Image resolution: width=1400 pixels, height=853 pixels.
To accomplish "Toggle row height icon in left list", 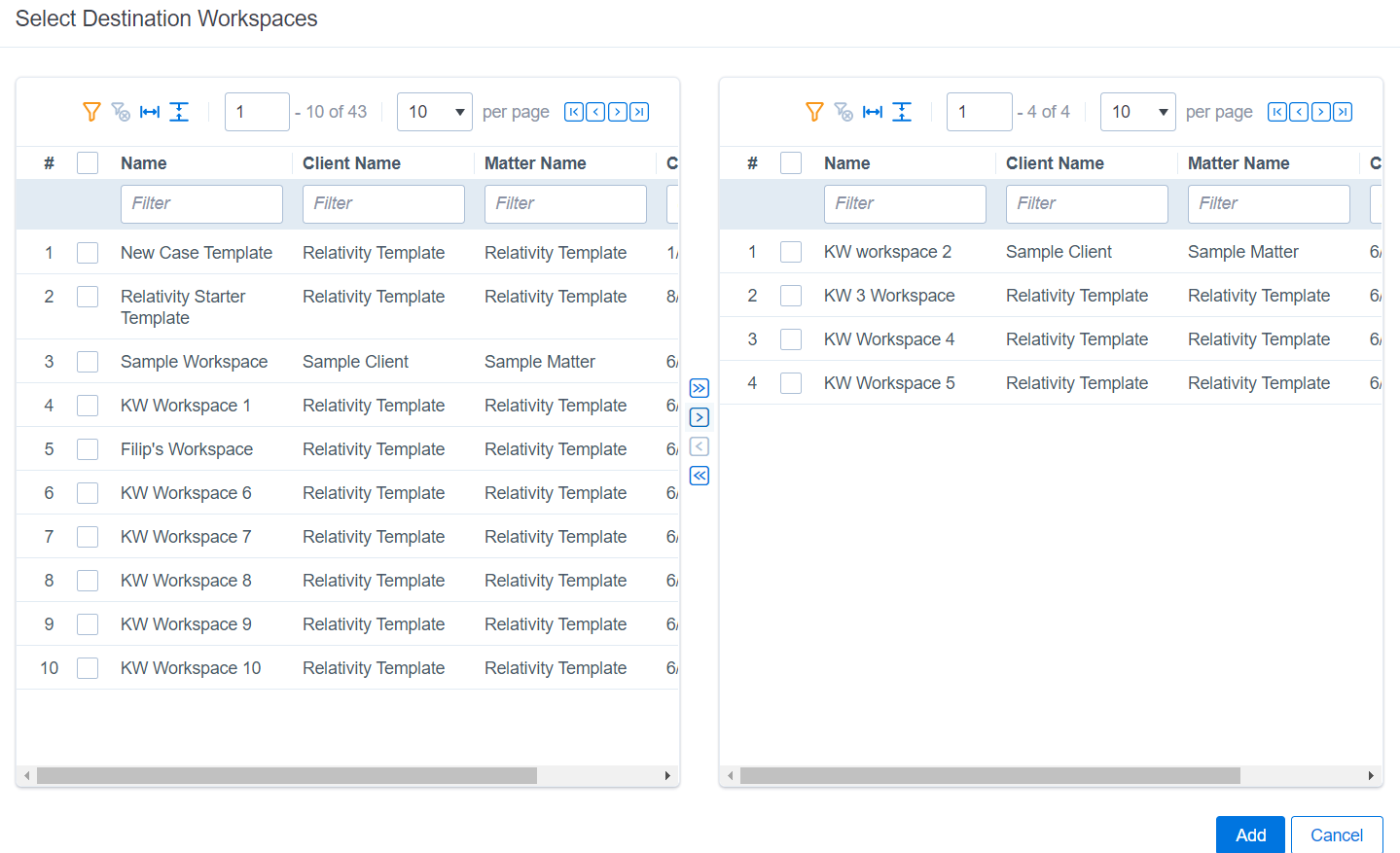I will pos(179,112).
